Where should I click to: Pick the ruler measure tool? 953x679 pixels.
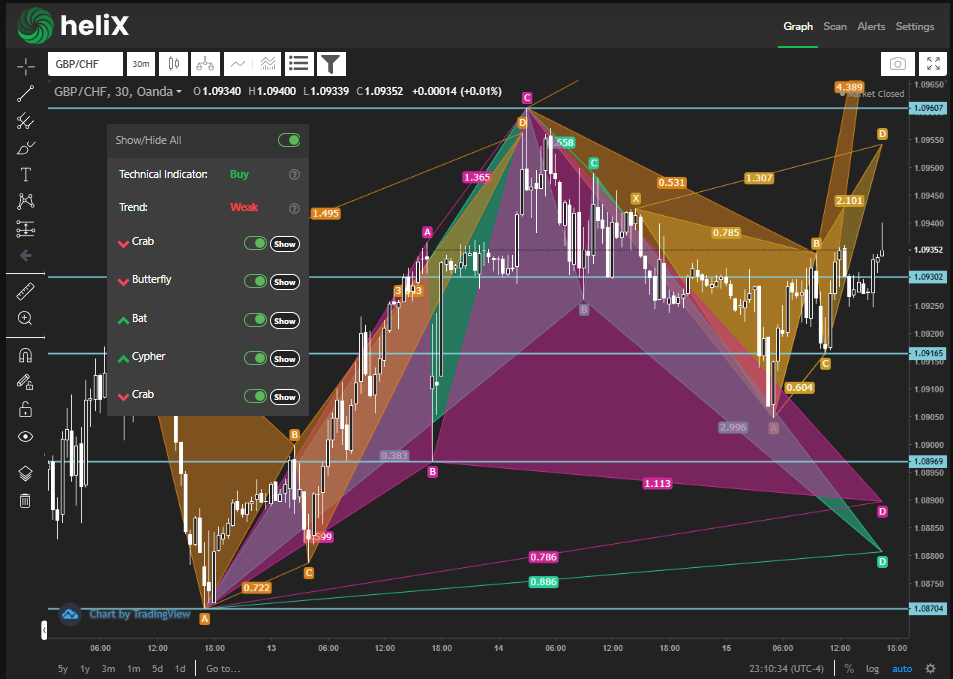coord(25,291)
